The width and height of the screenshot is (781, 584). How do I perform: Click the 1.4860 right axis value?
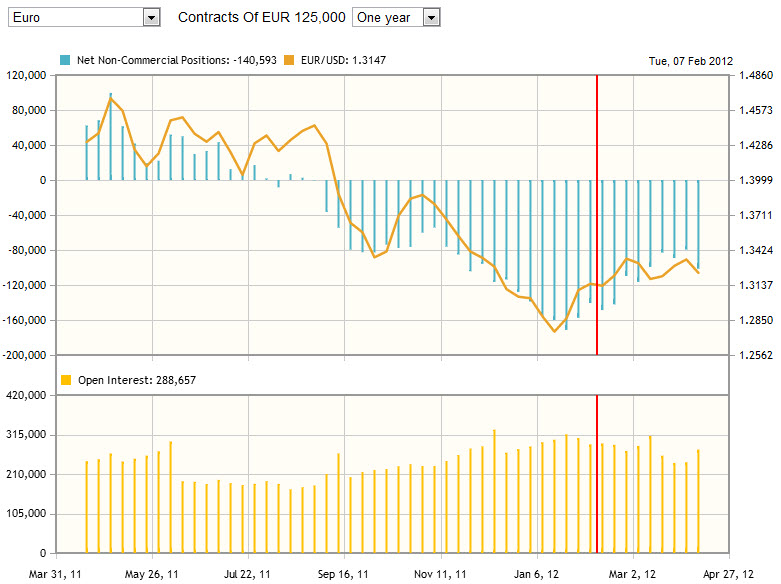coord(754,75)
